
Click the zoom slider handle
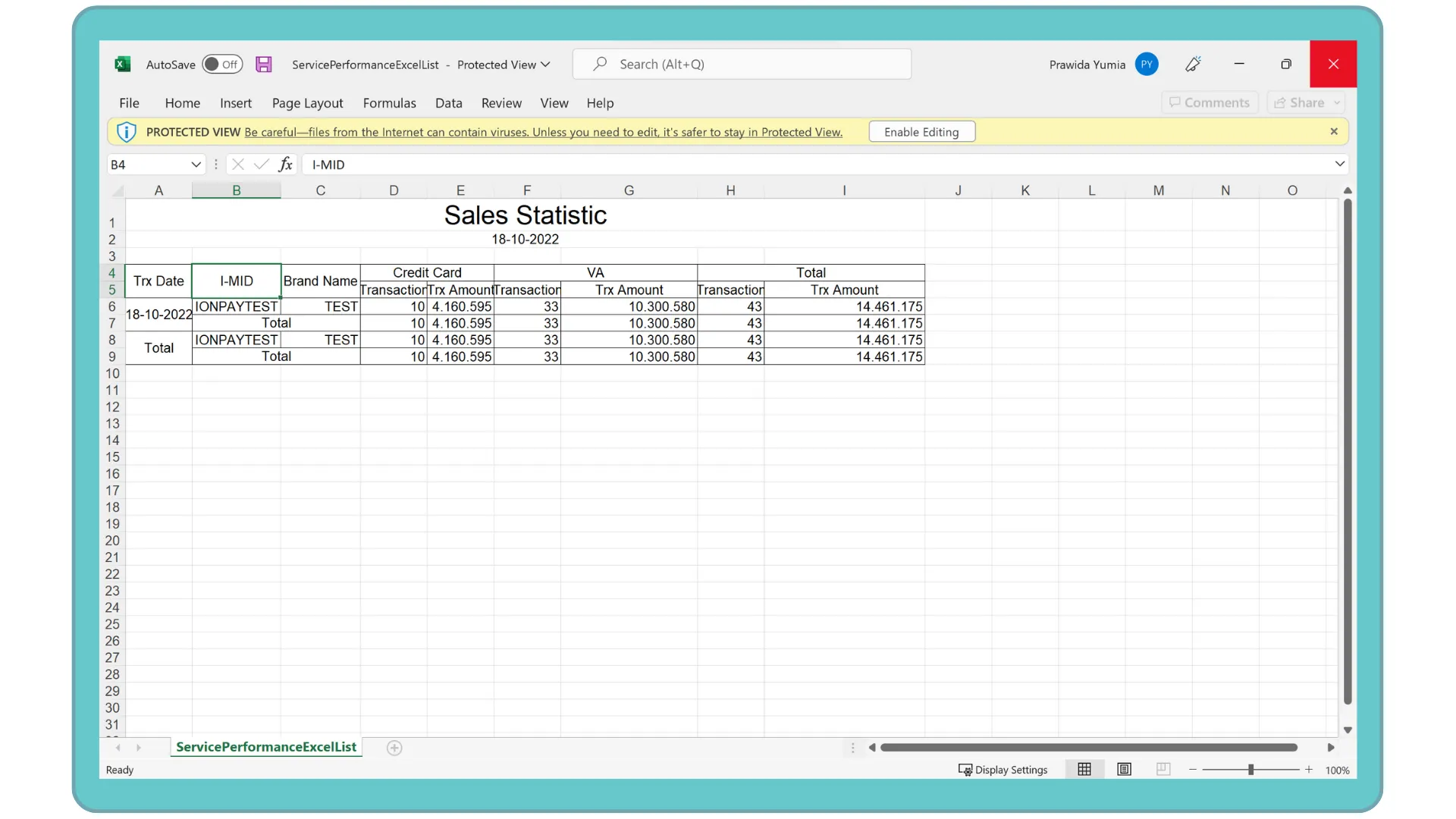(1250, 770)
